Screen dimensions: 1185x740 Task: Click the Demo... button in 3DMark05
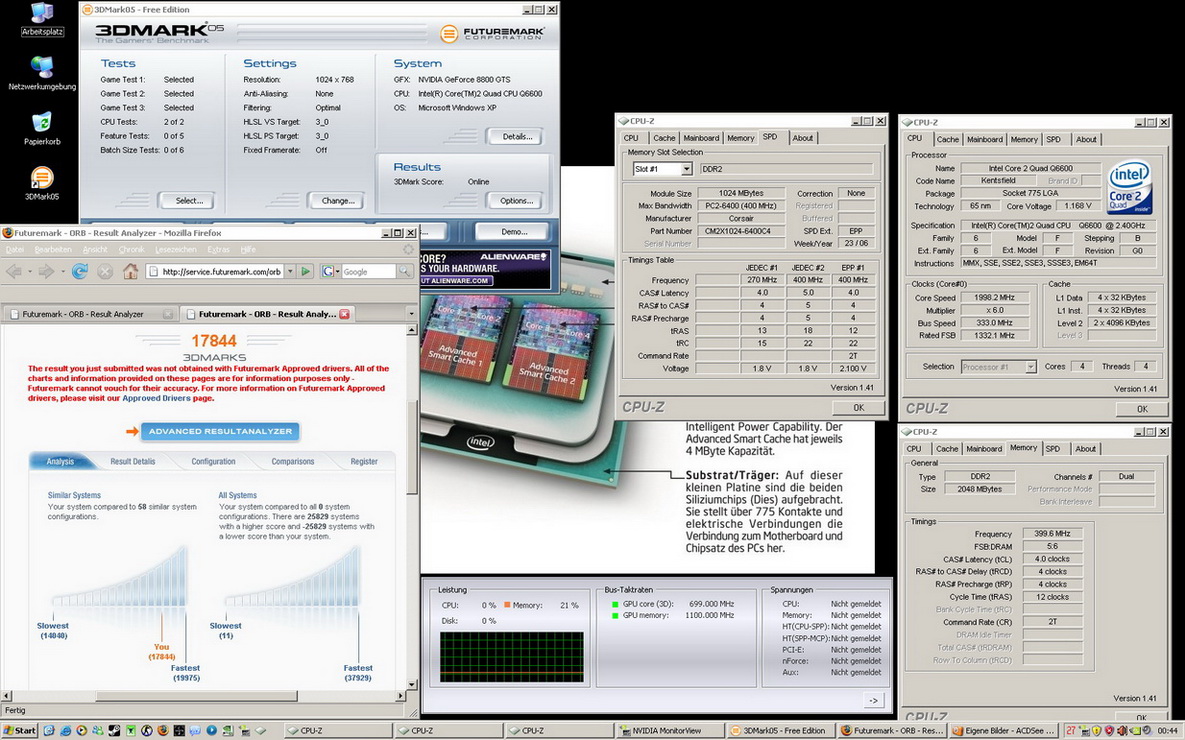[512, 231]
